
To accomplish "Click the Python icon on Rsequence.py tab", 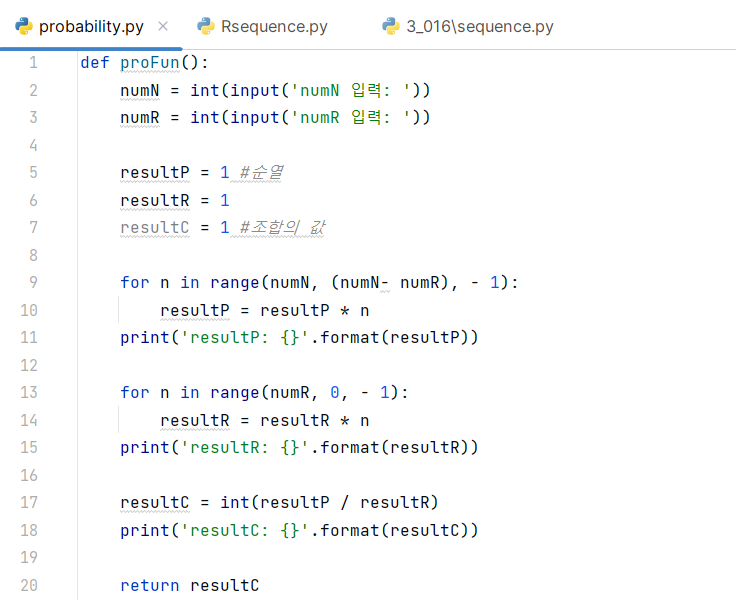I will pyautogui.click(x=206, y=26).
